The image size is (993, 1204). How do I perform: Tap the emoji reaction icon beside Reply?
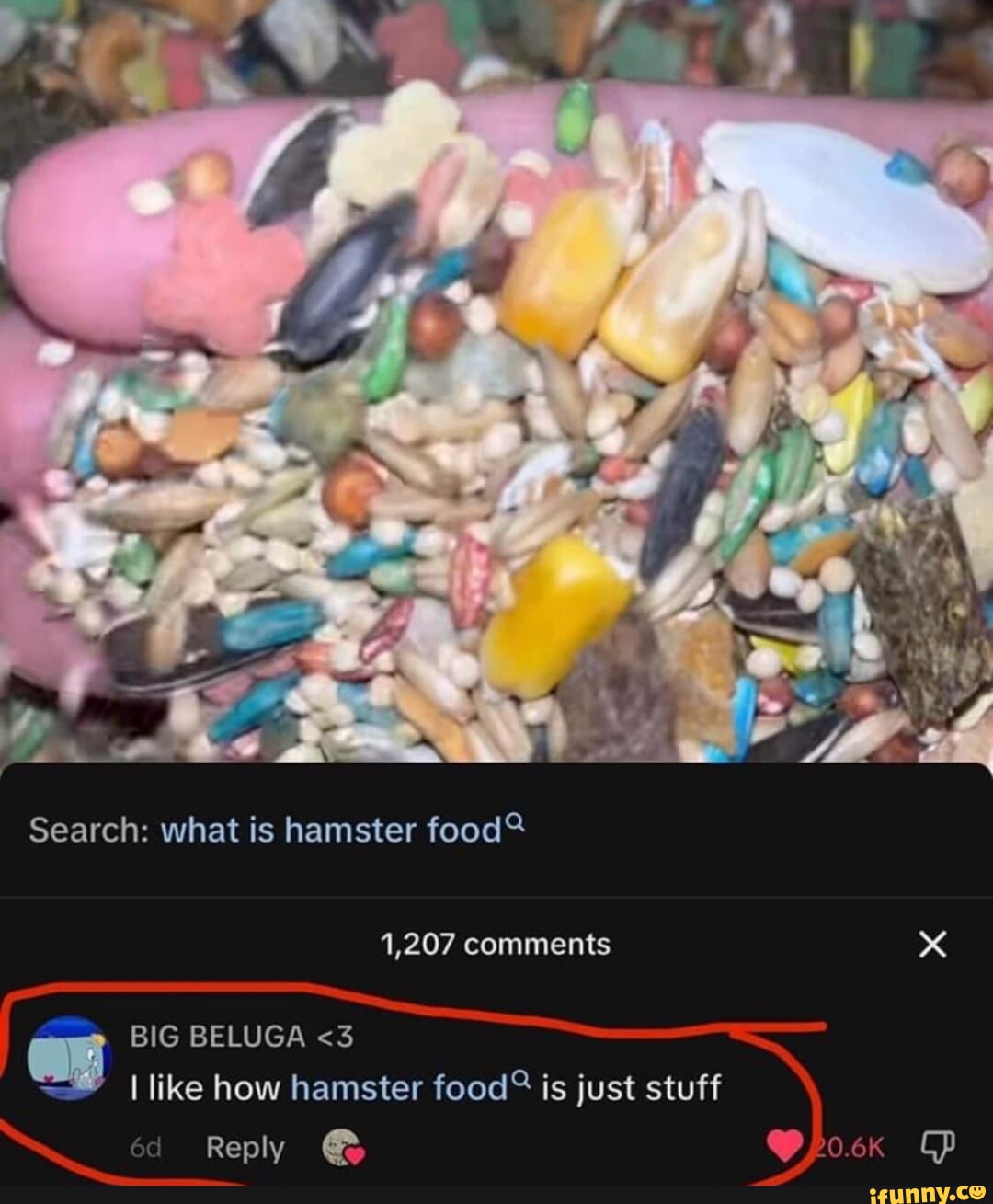tap(343, 1148)
